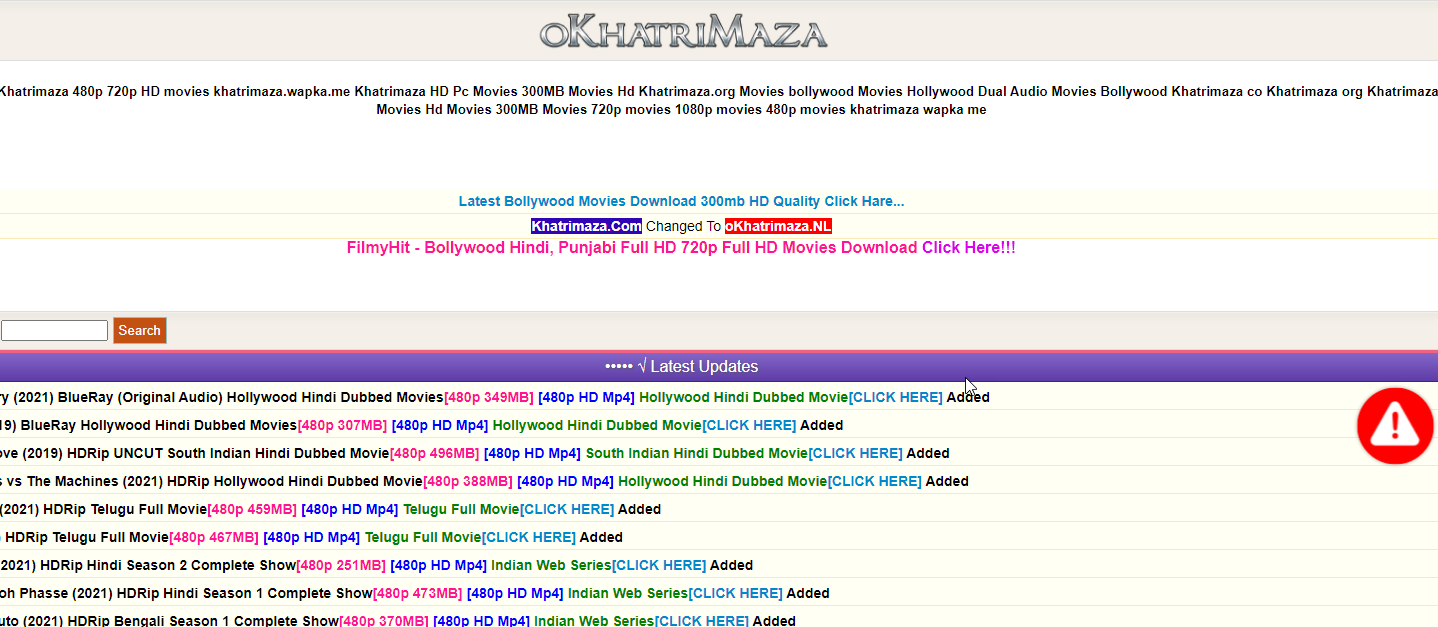Image resolution: width=1438 pixels, height=627 pixels.
Task: Click the red warning alert icon
Action: coord(1396,426)
